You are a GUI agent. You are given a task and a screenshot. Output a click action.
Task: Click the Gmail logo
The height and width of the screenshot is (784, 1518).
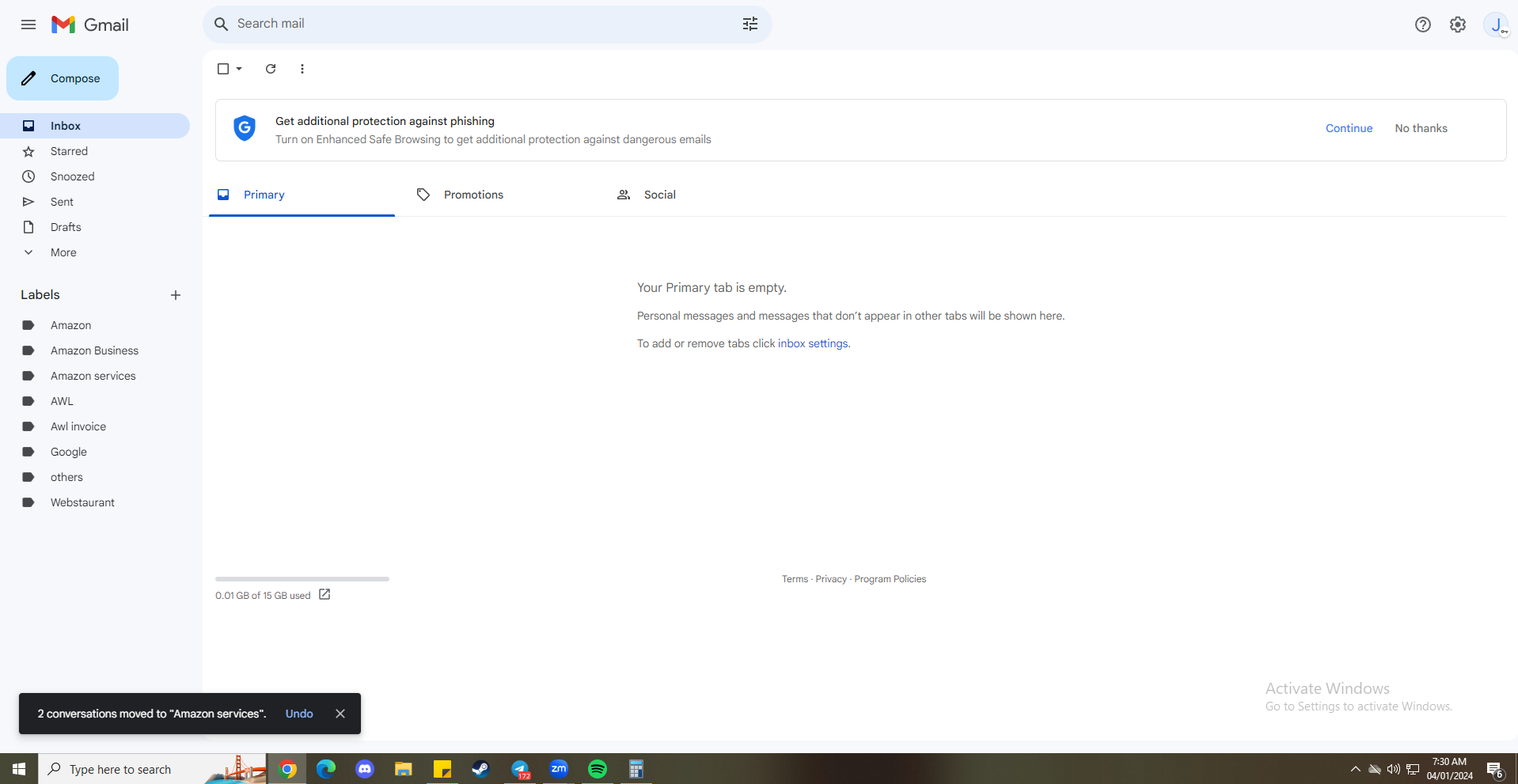[90, 25]
